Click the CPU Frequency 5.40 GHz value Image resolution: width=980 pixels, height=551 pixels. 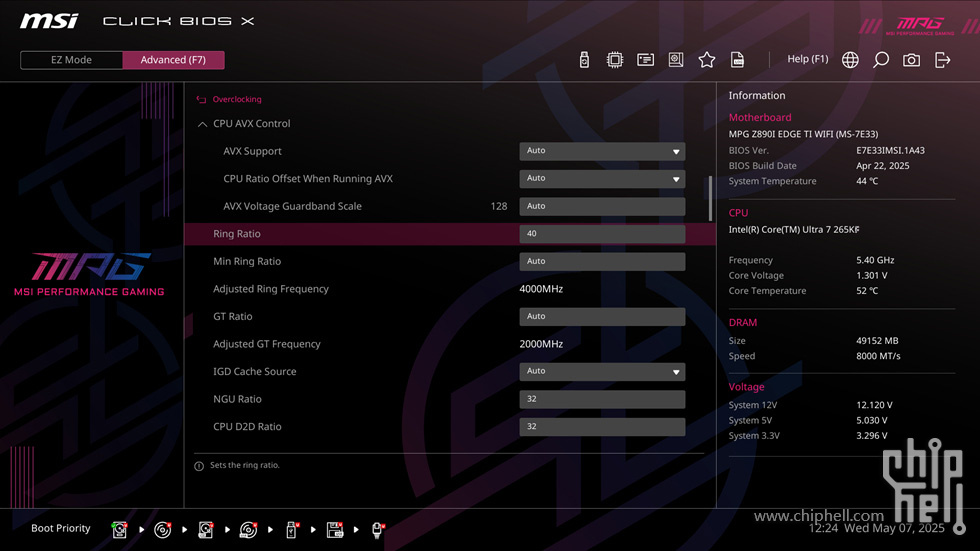tap(875, 261)
